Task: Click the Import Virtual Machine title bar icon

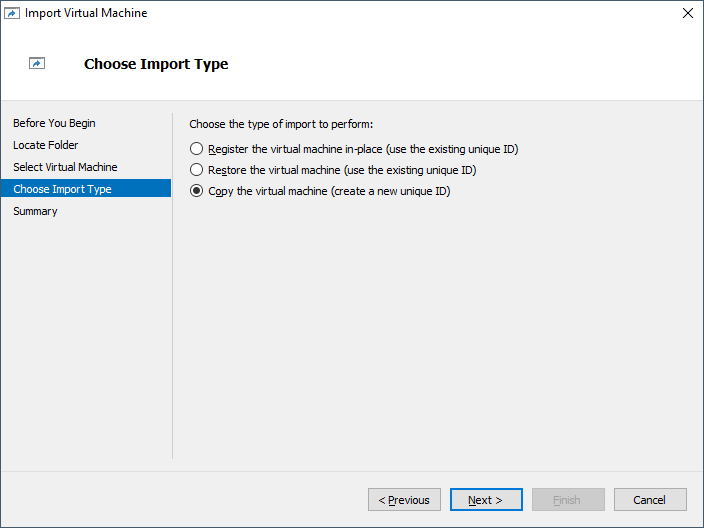Action: tap(13, 13)
